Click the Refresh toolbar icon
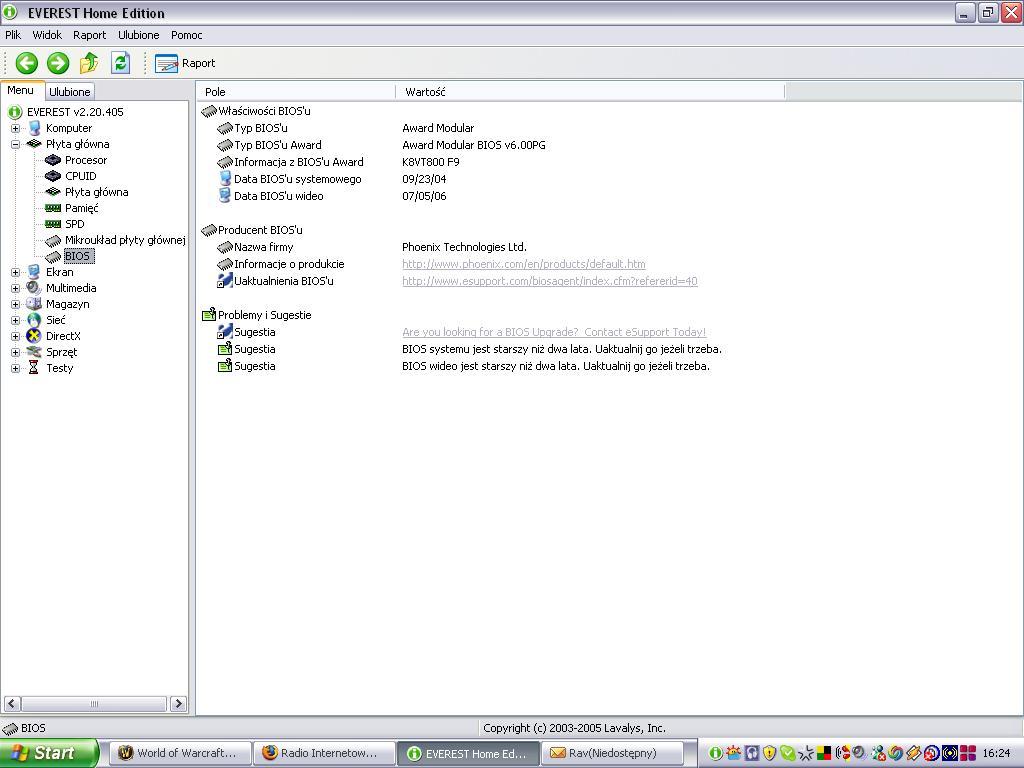This screenshot has width=1024, height=768. tap(120, 63)
